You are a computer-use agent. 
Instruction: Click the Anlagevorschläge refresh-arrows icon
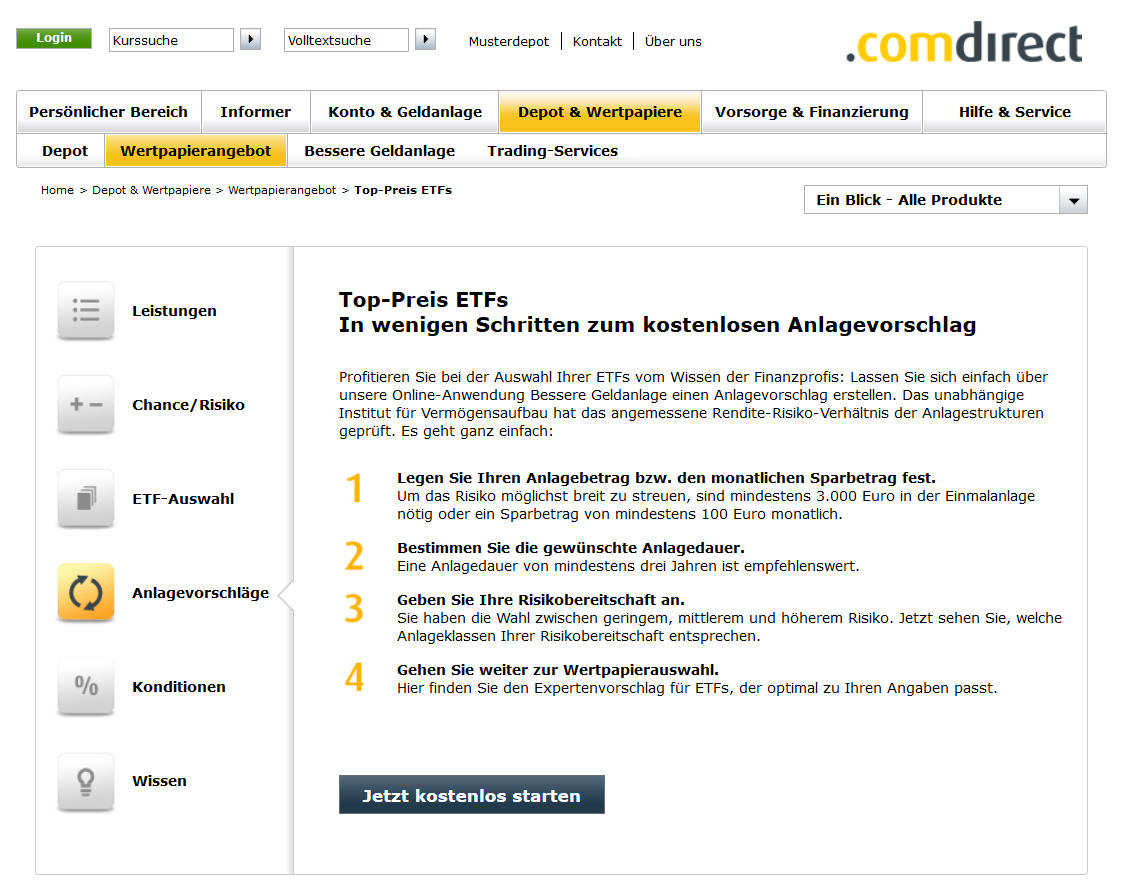(86, 592)
